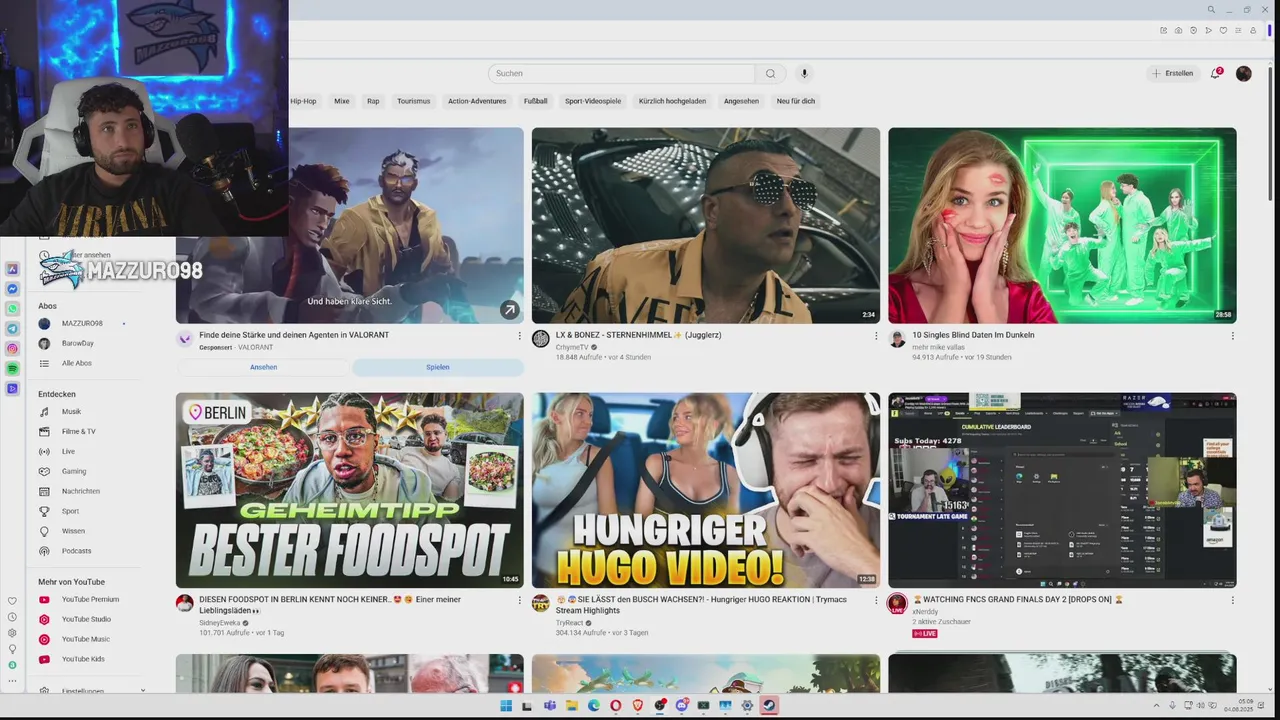Open Spotify in Opera sidebar
Image resolution: width=1280 pixels, height=720 pixels.
(x=12, y=369)
